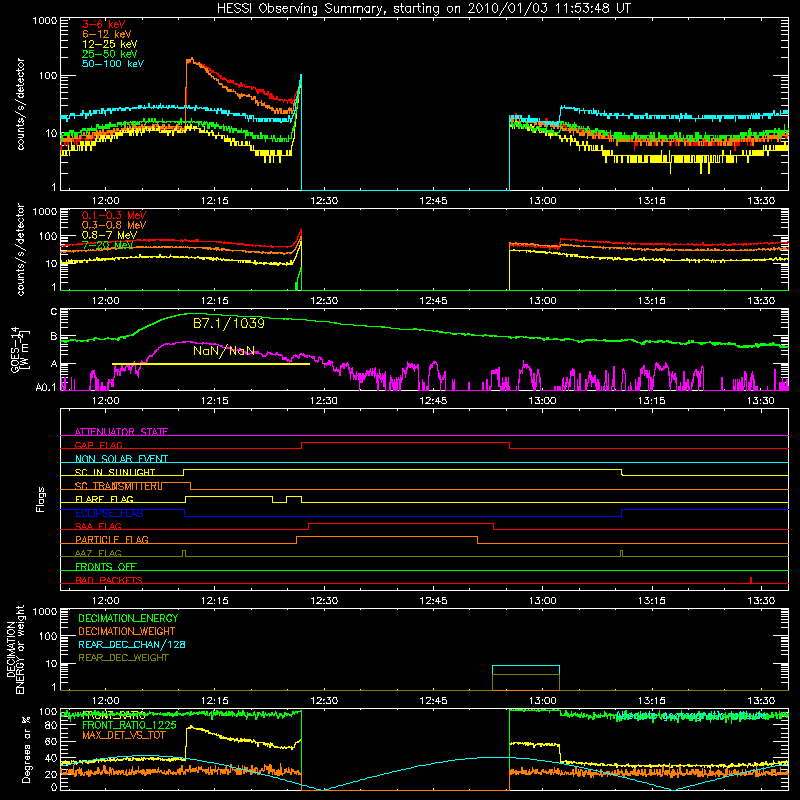Viewport: 800px width, 800px height.
Task: Select the ATTENUATOR_STATE flag label
Action: coord(121,432)
